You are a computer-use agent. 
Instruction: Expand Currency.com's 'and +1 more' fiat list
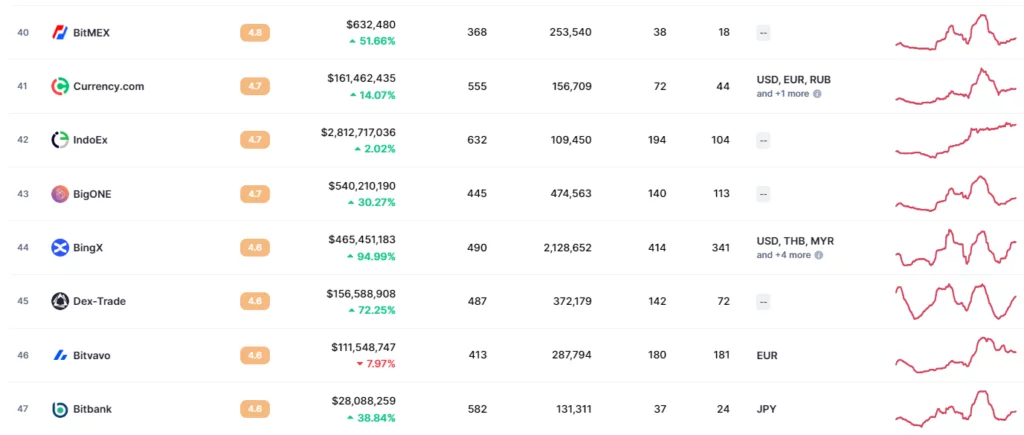[782, 94]
